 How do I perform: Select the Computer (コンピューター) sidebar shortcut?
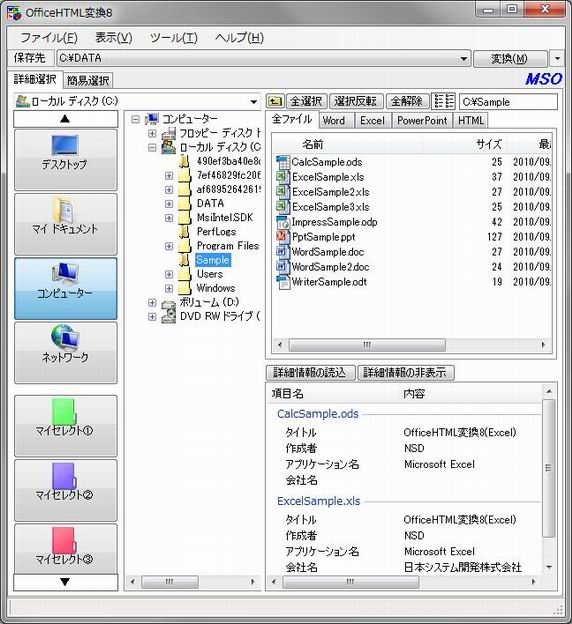(x=66, y=289)
